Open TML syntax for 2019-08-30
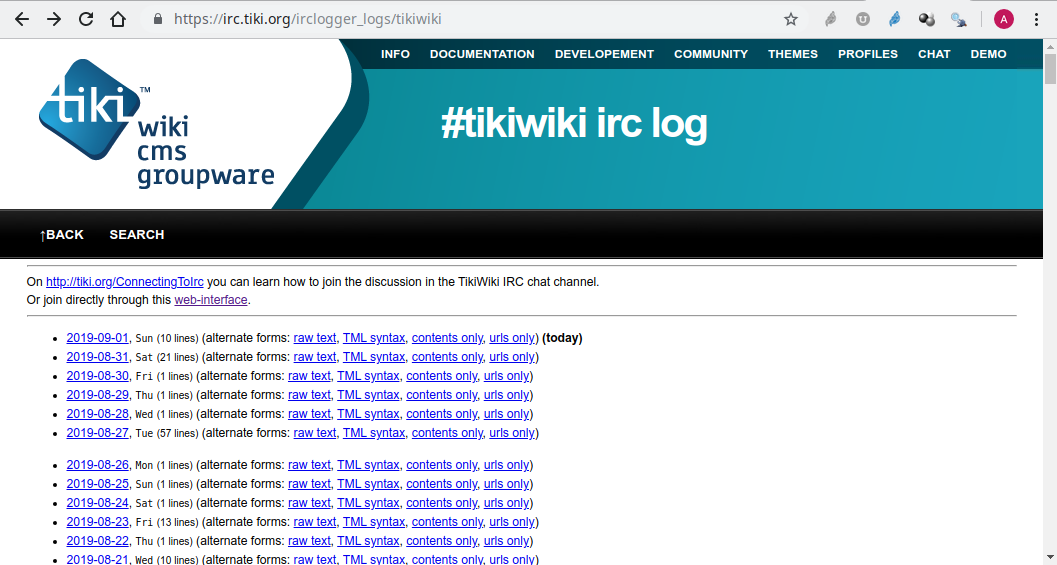1057x565 pixels. click(x=368, y=376)
